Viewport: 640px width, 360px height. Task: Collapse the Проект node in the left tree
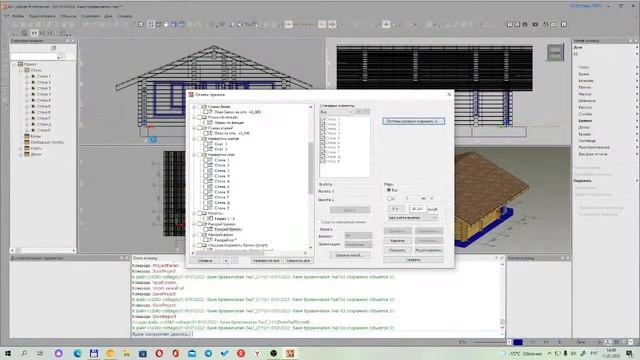point(14,64)
